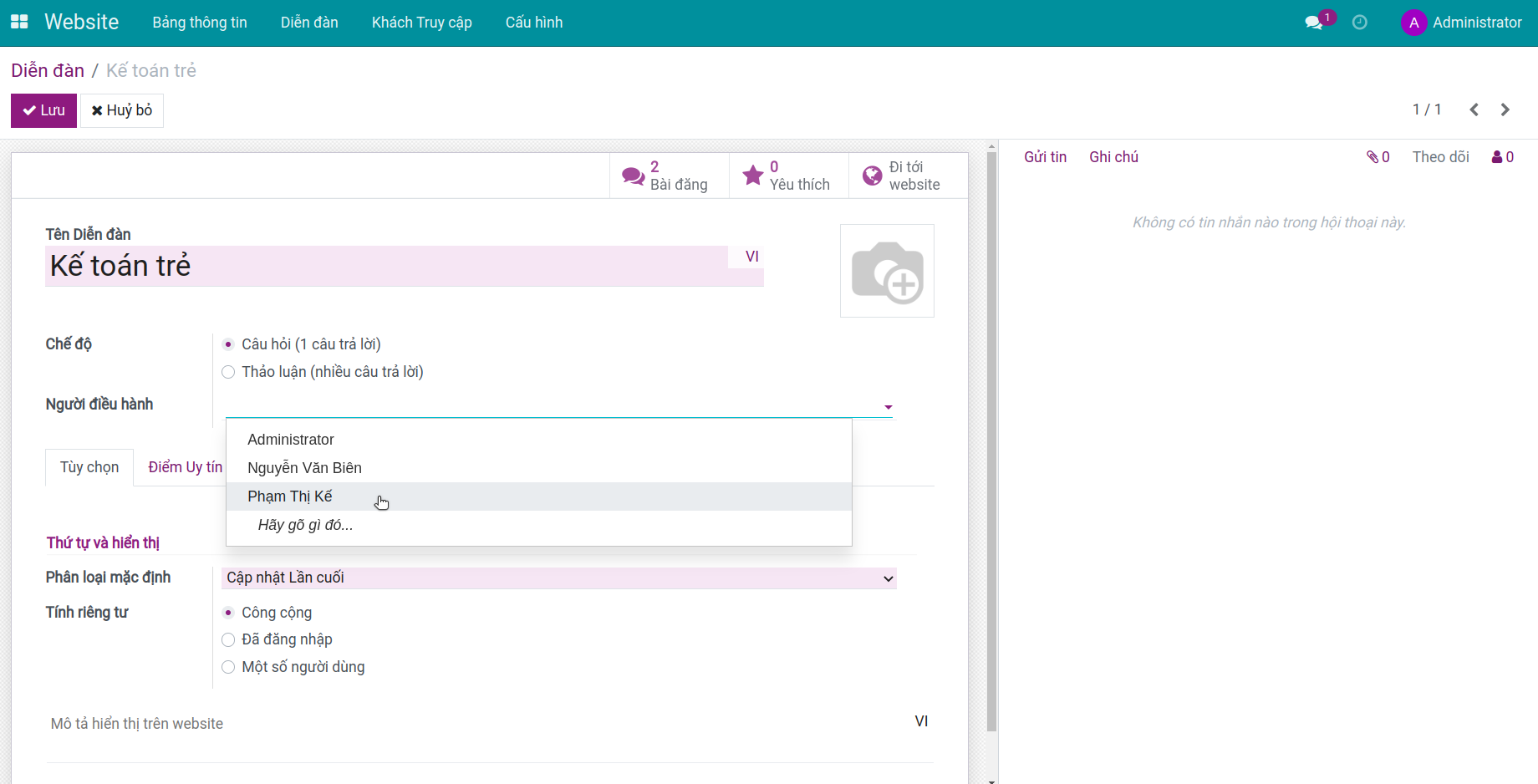Choose the Đã đăng nhập privacy option
The height and width of the screenshot is (784, 1538).
228,639
